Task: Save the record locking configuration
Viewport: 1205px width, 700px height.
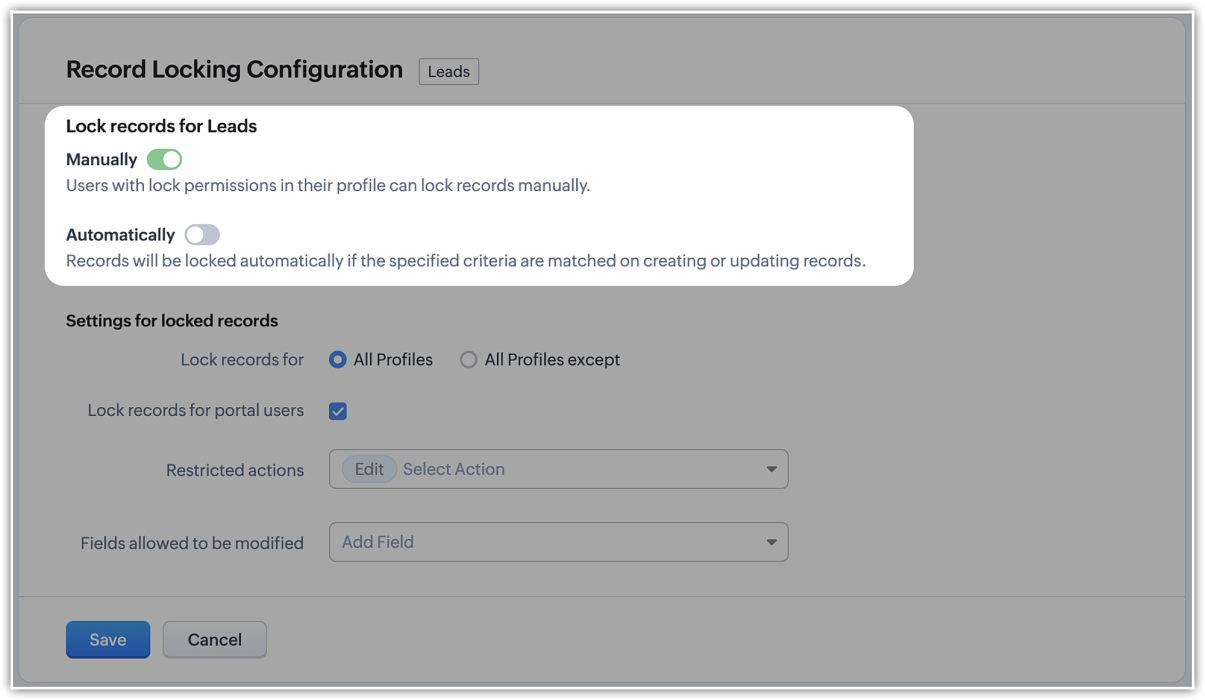Action: pyautogui.click(x=107, y=639)
